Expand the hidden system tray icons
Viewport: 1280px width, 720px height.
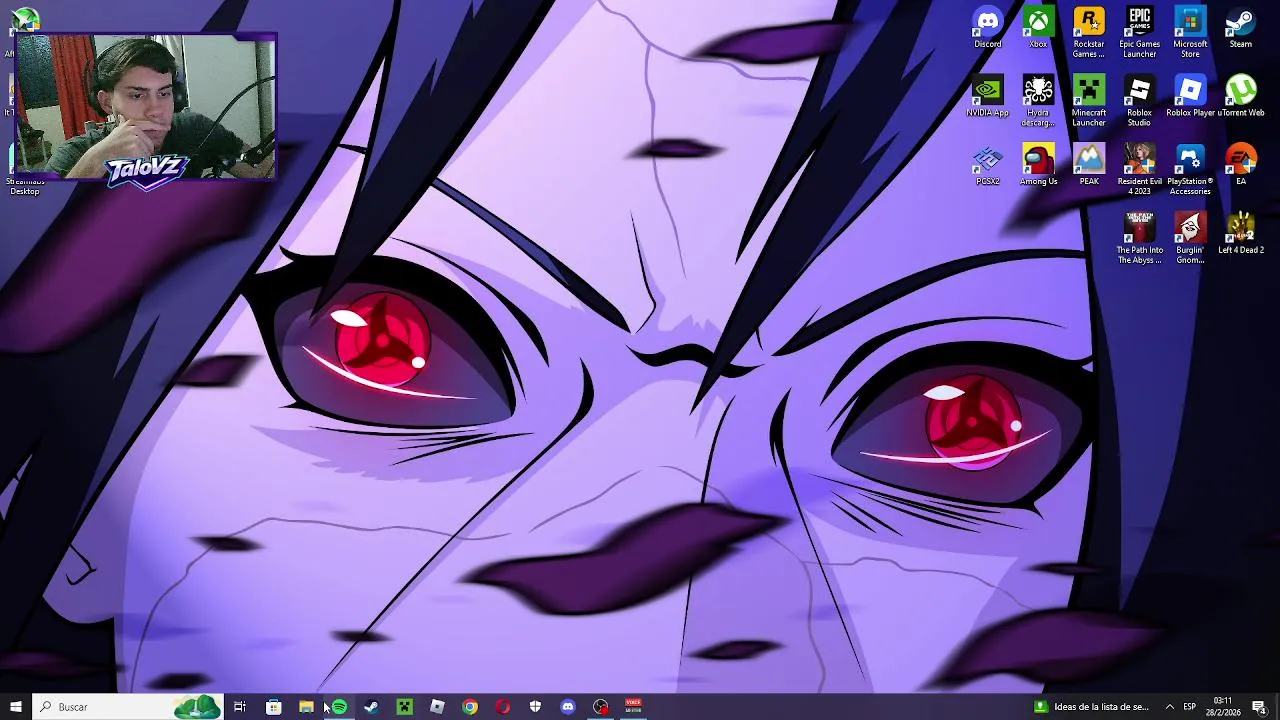pos(1169,707)
